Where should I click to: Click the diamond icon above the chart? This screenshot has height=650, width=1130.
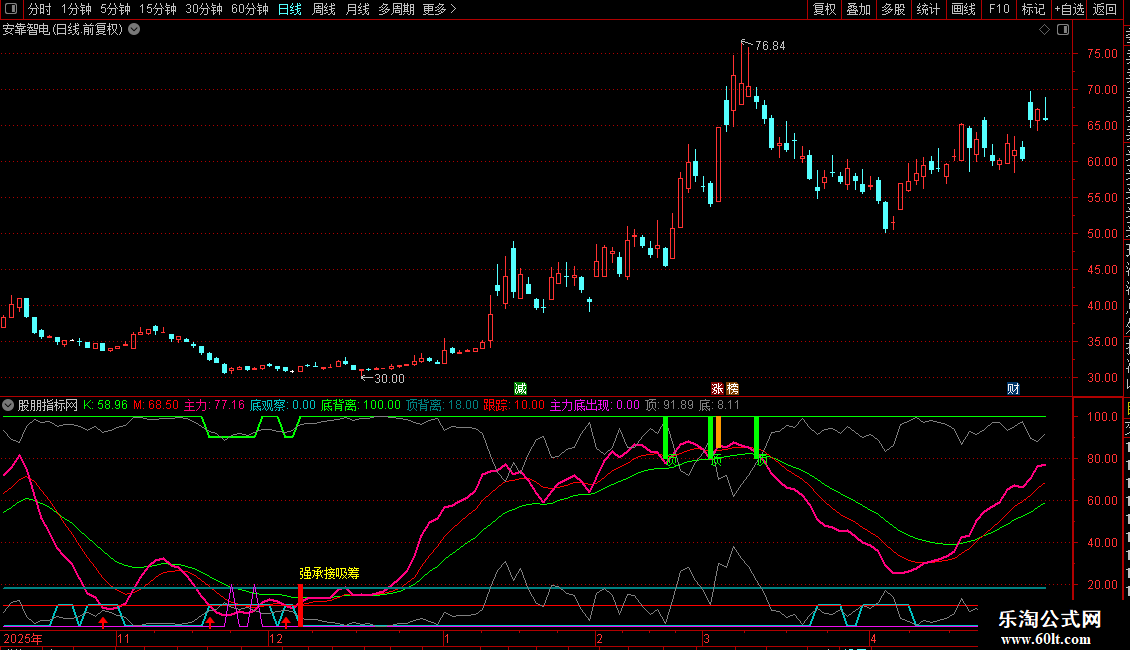[1044, 30]
